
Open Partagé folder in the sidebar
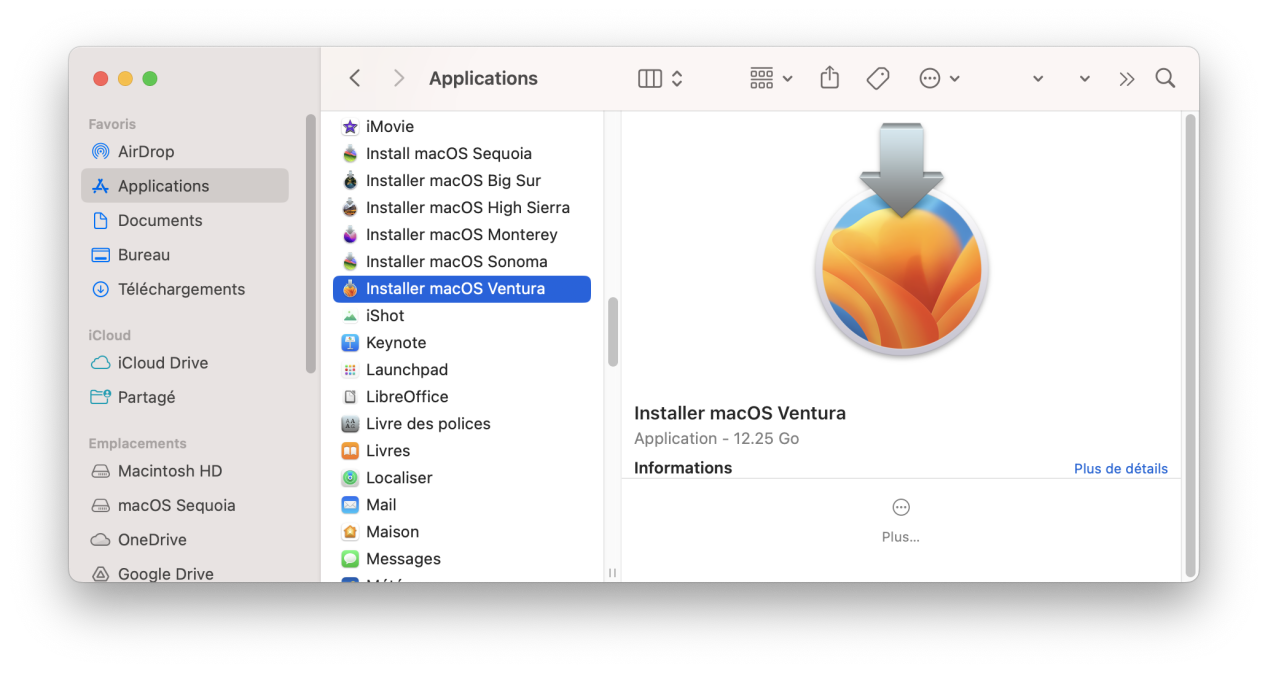tap(185, 397)
